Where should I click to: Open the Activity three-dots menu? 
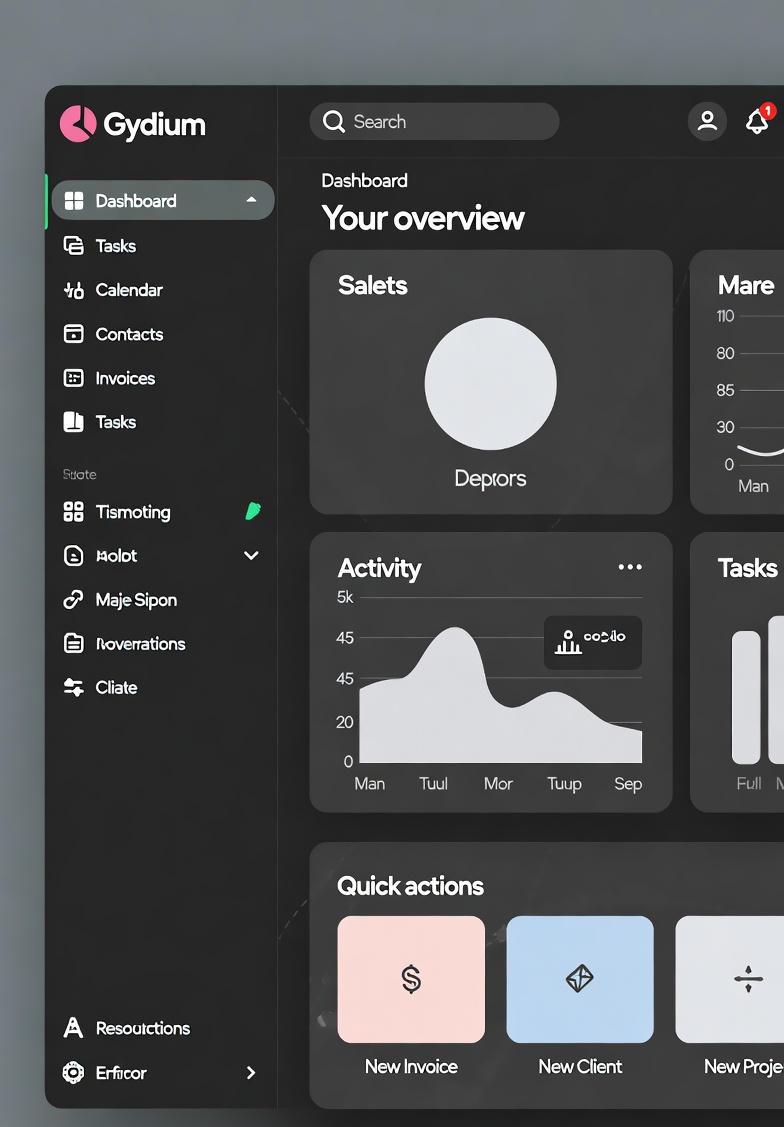[630, 567]
